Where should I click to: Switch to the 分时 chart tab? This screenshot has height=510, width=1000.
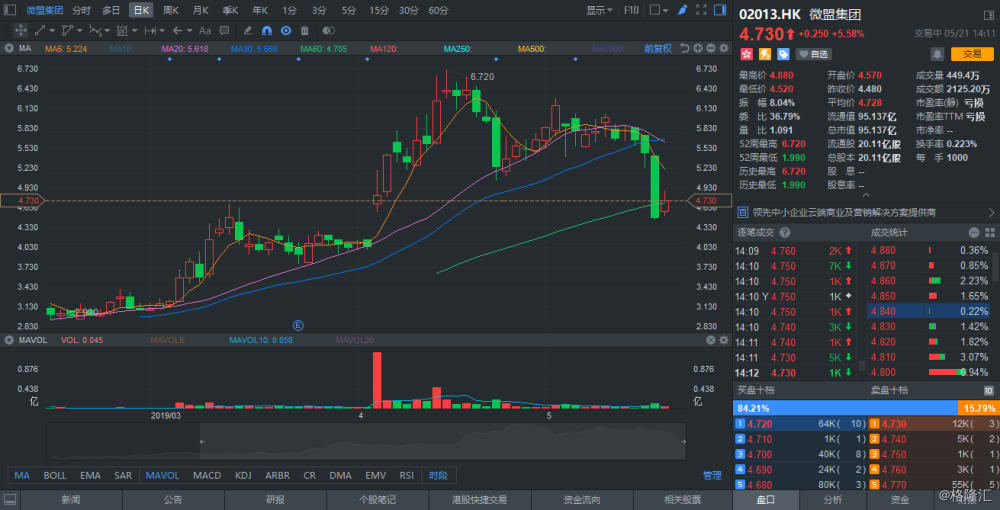coord(81,10)
